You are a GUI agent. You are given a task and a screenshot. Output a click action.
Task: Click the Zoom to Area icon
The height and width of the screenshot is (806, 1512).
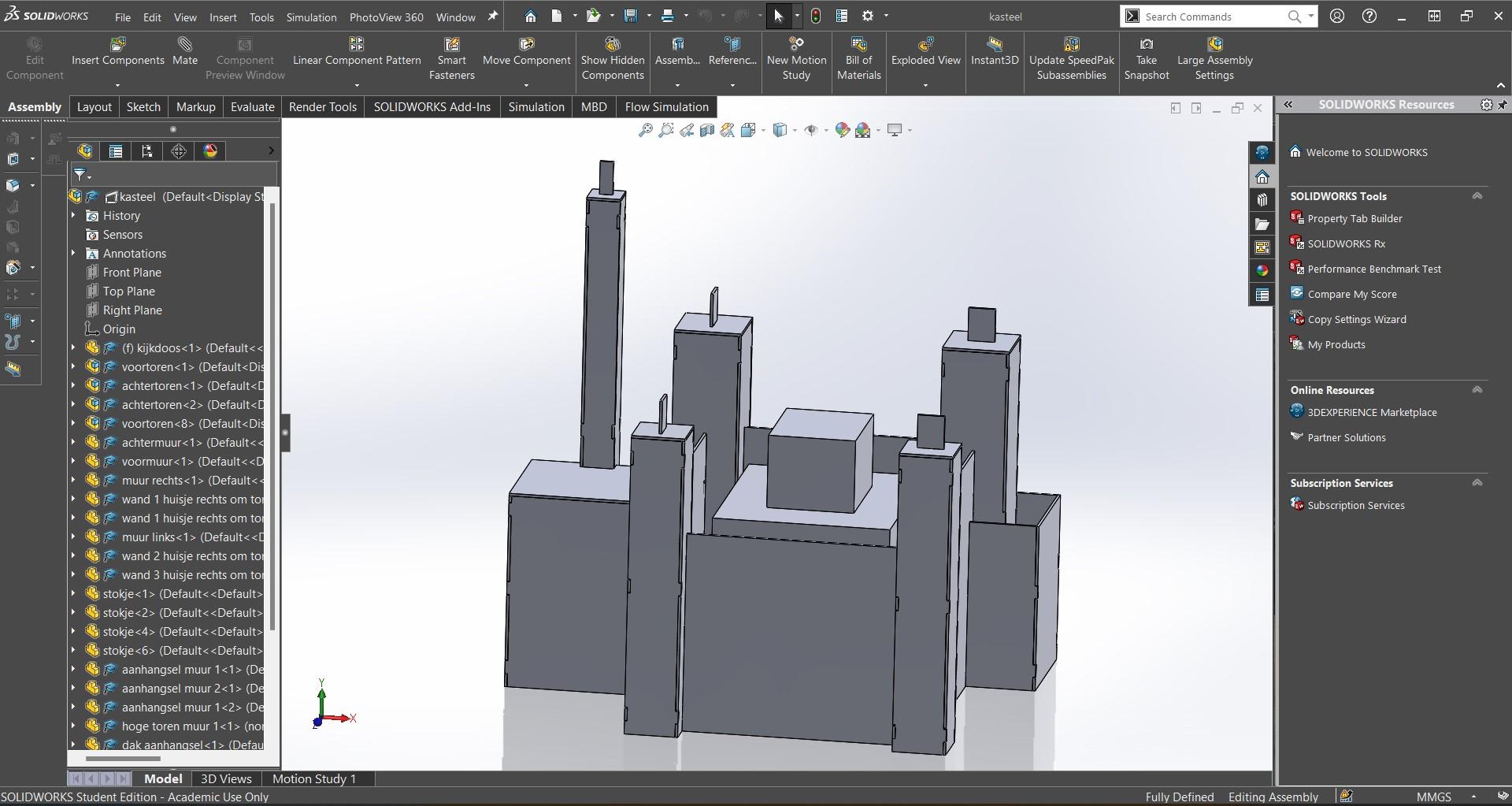(665, 130)
